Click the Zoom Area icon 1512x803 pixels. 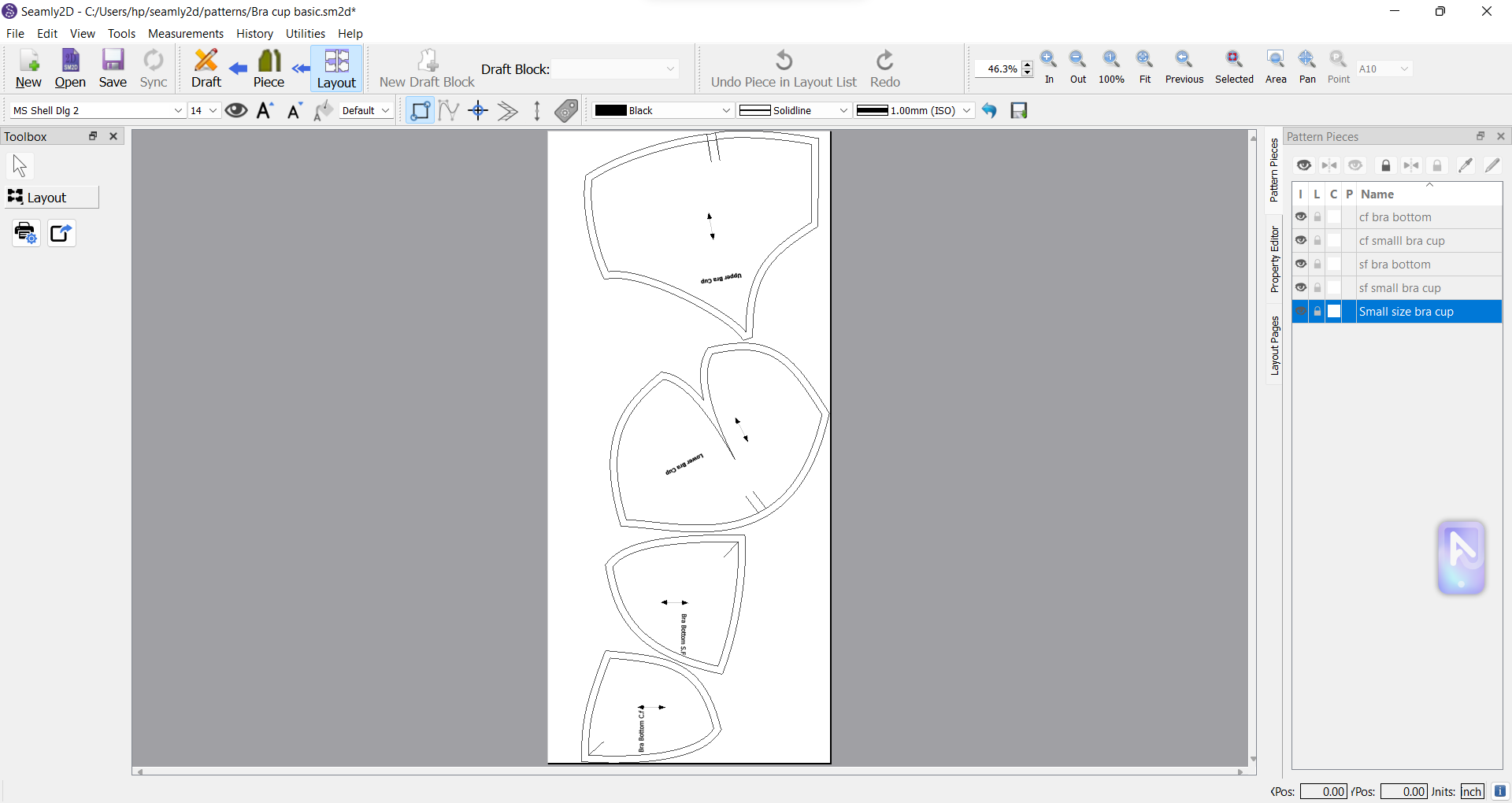[x=1276, y=67]
